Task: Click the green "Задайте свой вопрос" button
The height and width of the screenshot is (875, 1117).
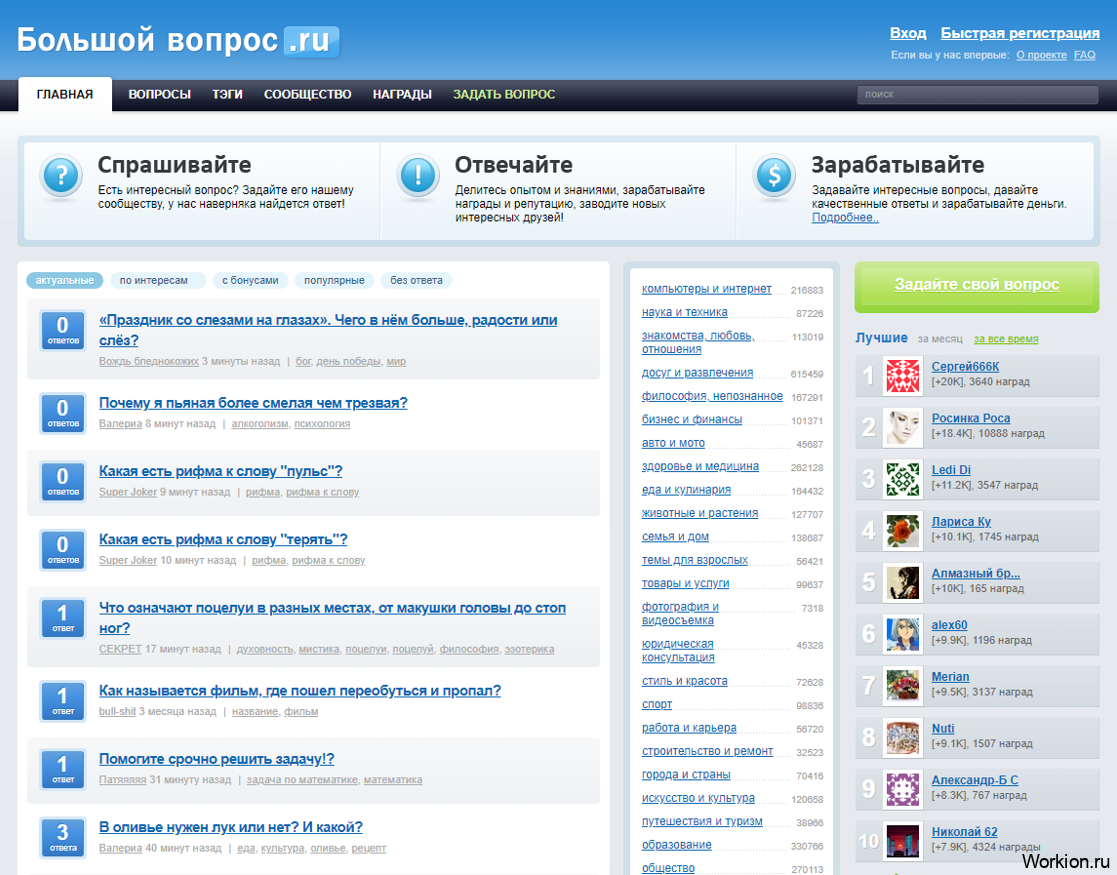Action: [977, 286]
